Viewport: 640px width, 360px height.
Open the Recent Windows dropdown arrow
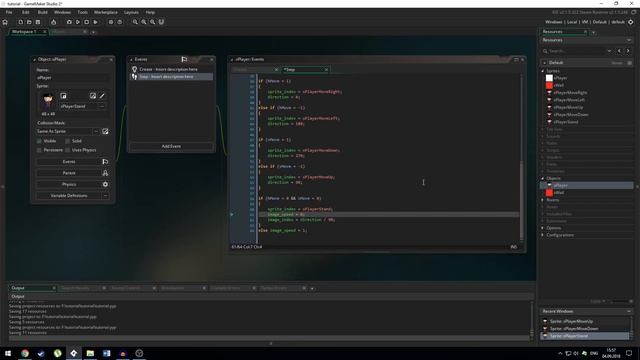coord(629,311)
